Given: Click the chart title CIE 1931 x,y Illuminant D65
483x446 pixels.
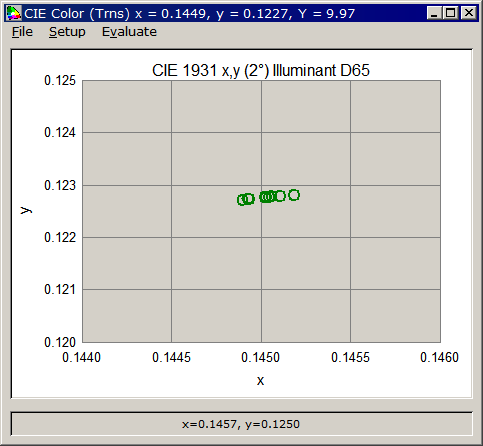Looking at the screenshot, I should [x=261, y=70].
